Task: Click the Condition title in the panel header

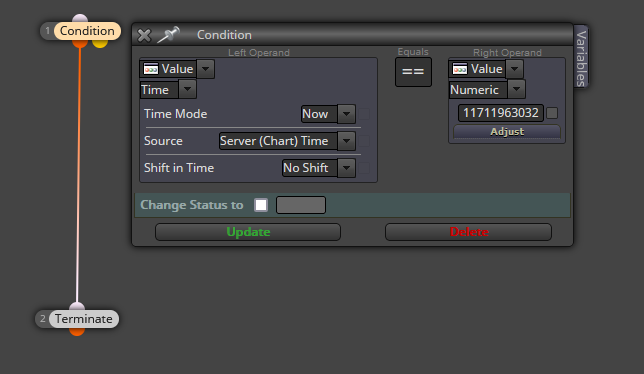Action: tap(224, 35)
